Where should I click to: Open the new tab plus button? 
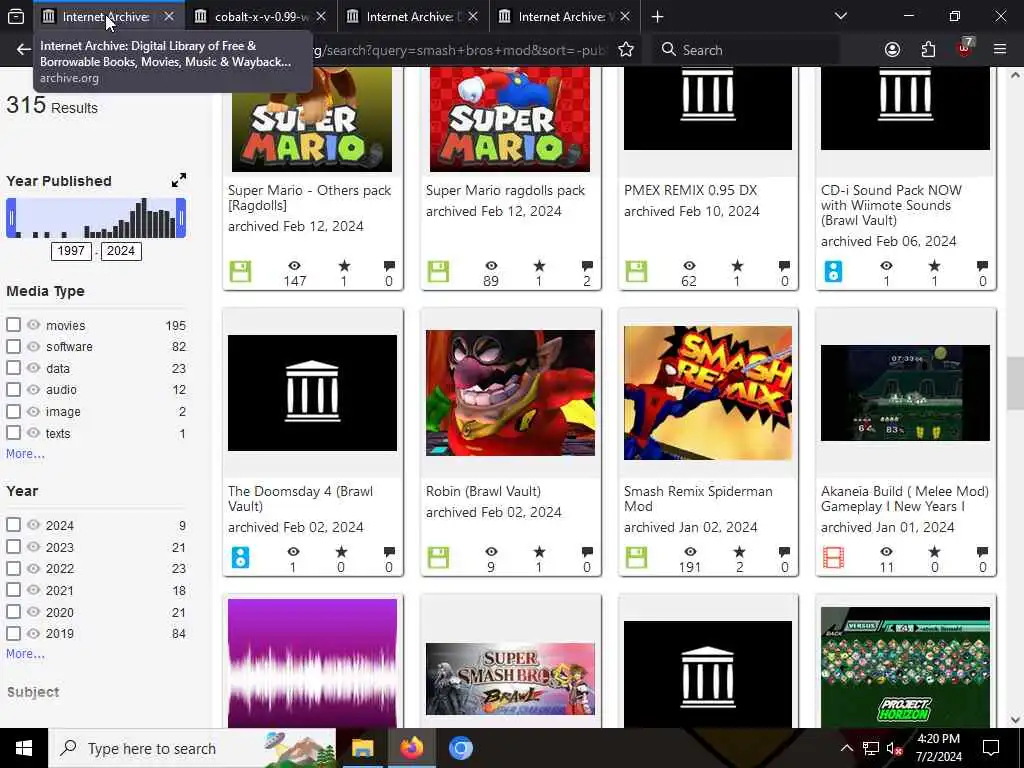click(x=658, y=16)
